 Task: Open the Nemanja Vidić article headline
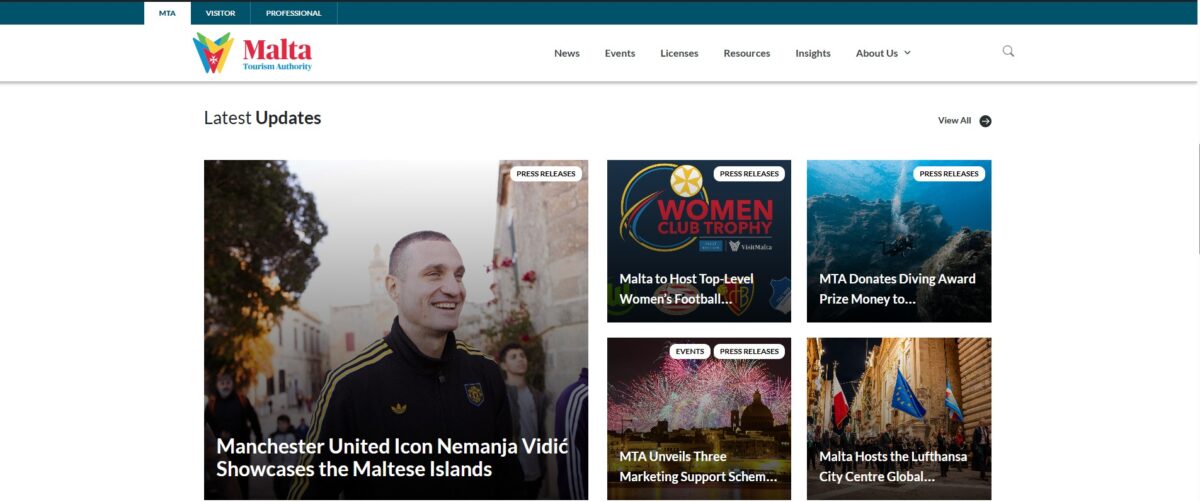[x=392, y=457]
